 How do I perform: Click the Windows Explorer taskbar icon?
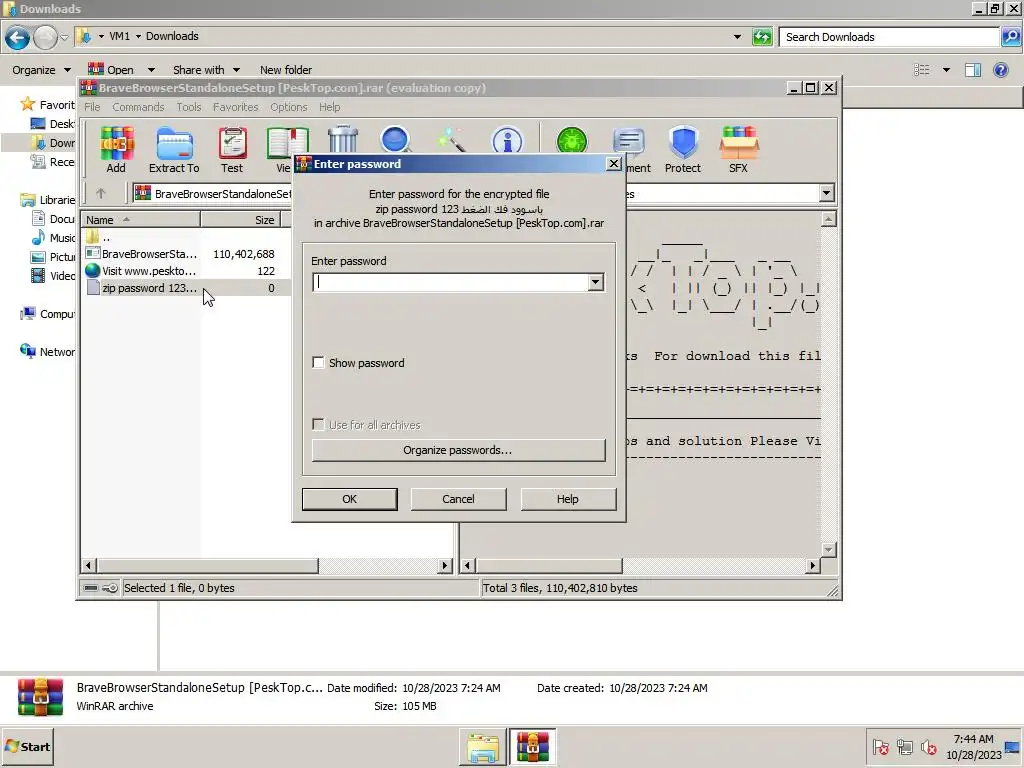pyautogui.click(x=483, y=747)
